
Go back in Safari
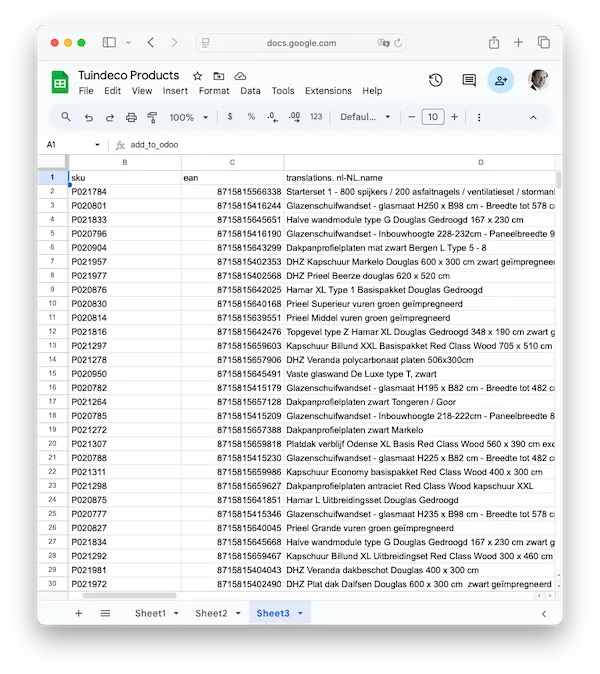pos(151,42)
